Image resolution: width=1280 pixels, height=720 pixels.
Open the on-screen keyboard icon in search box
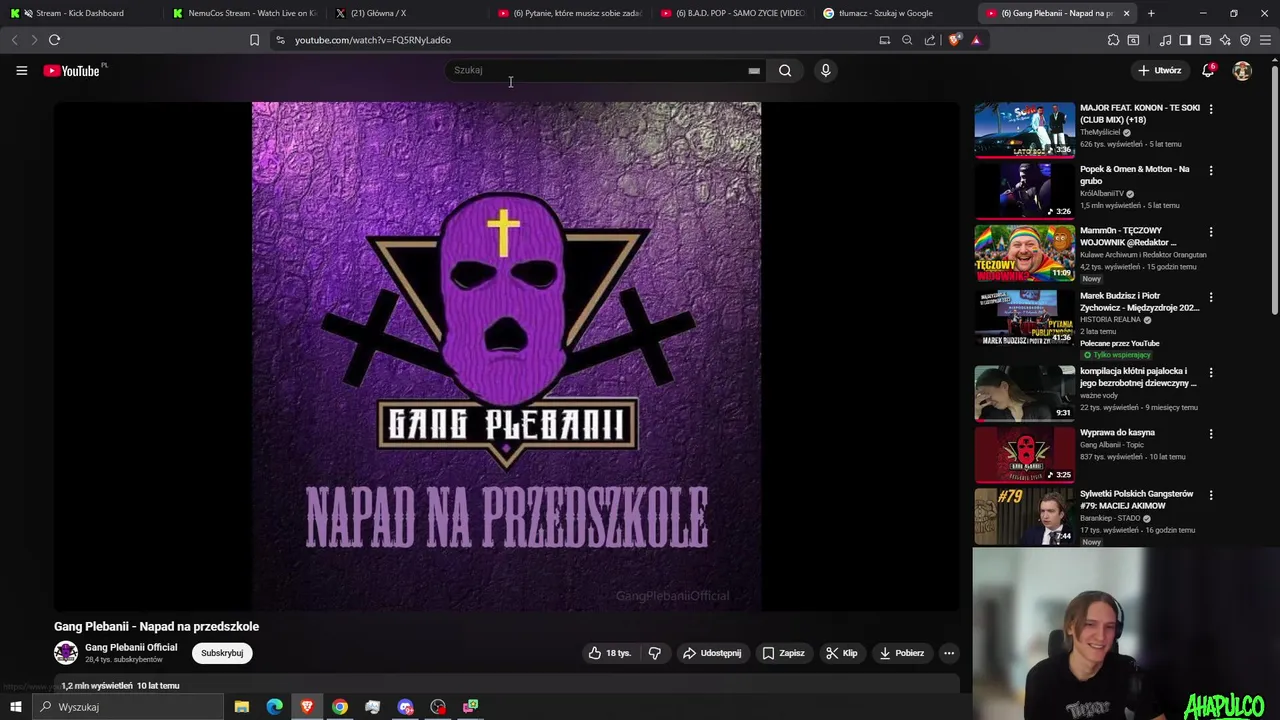754,71
